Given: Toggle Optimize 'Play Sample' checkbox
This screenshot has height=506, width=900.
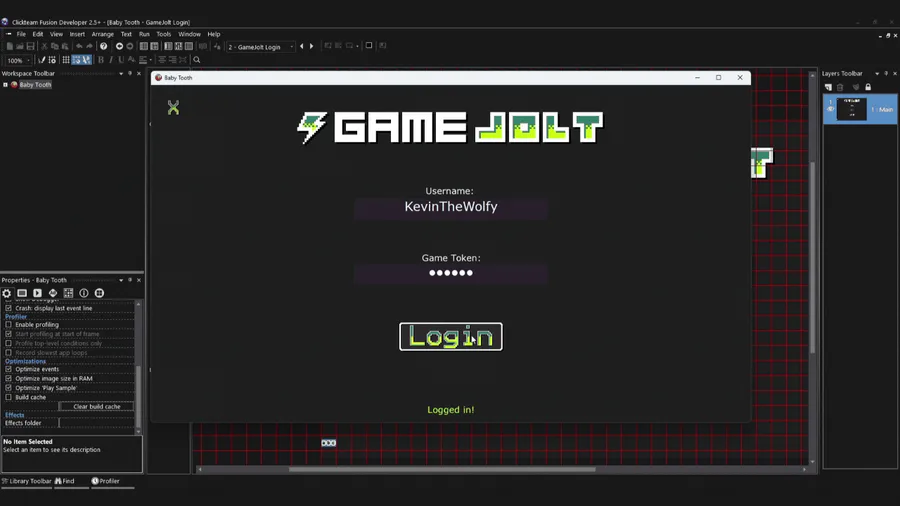Looking at the screenshot, I should point(9,388).
